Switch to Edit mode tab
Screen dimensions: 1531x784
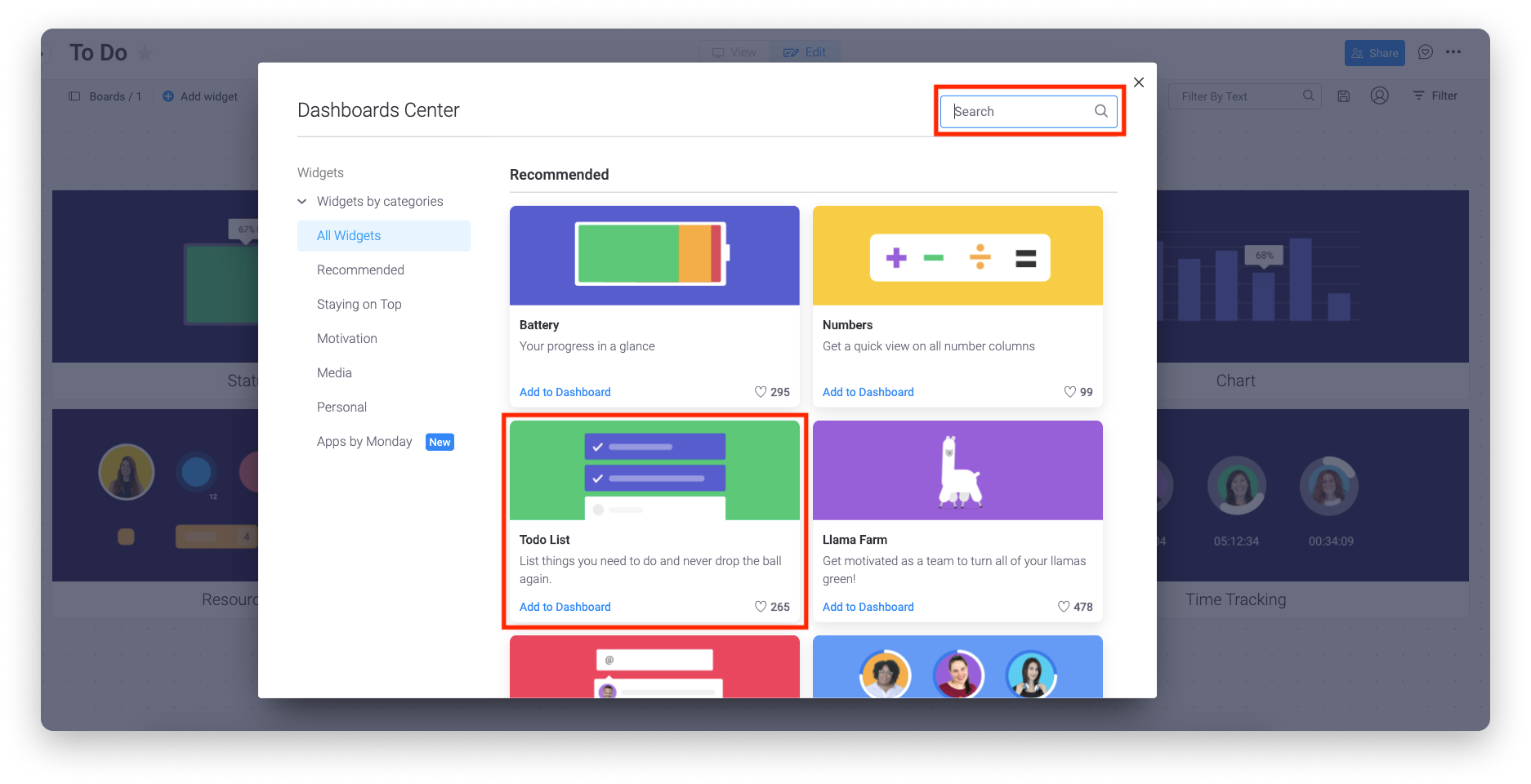click(805, 52)
